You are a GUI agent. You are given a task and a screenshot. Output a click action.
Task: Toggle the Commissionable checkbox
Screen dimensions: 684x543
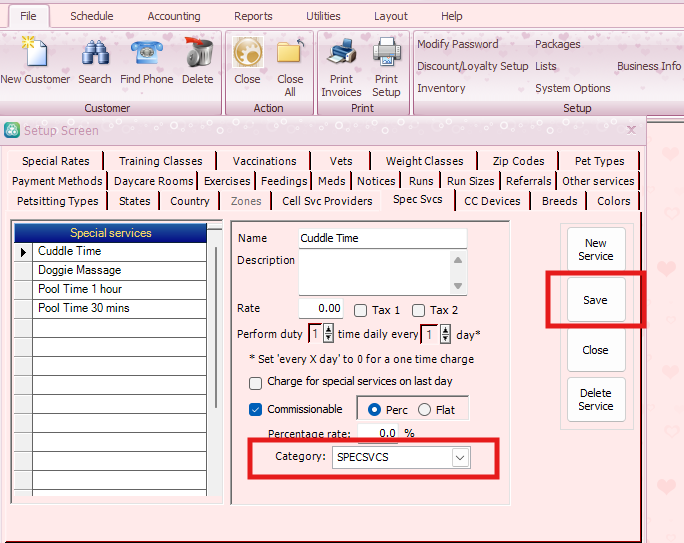click(x=255, y=409)
